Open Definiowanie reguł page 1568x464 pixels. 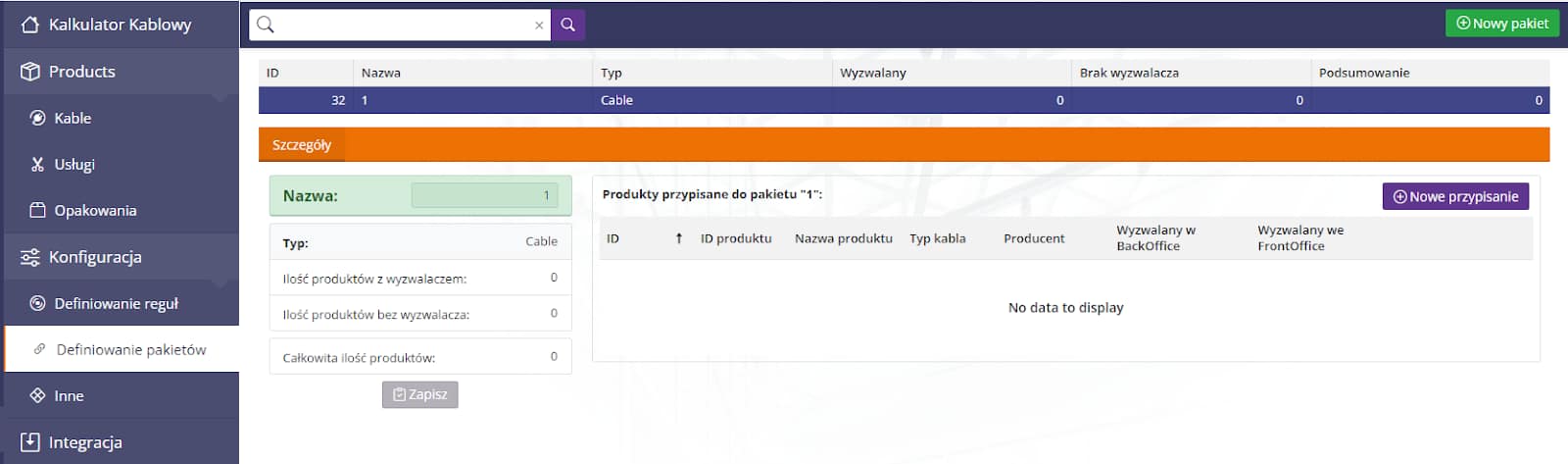[116, 303]
